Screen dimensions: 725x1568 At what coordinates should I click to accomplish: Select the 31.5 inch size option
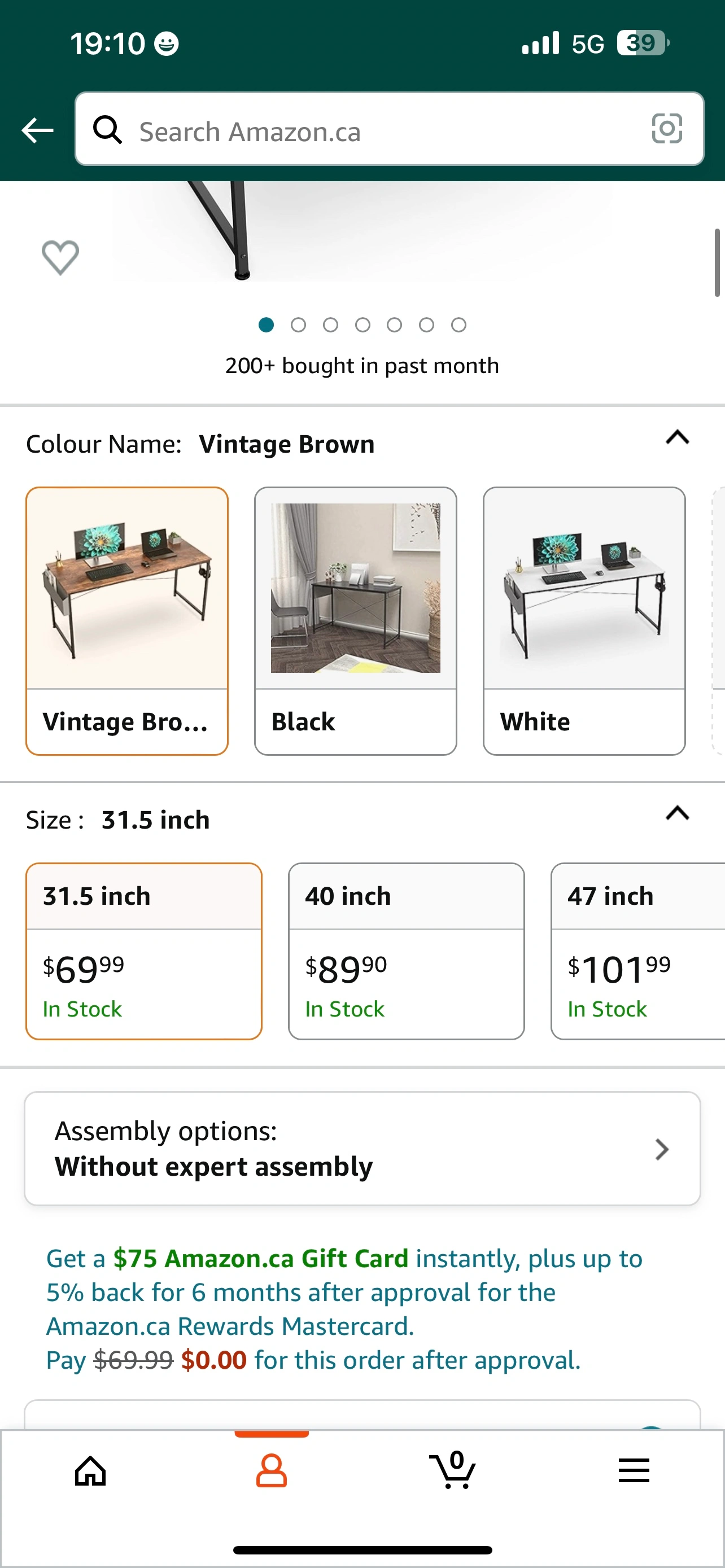pyautogui.click(x=143, y=951)
